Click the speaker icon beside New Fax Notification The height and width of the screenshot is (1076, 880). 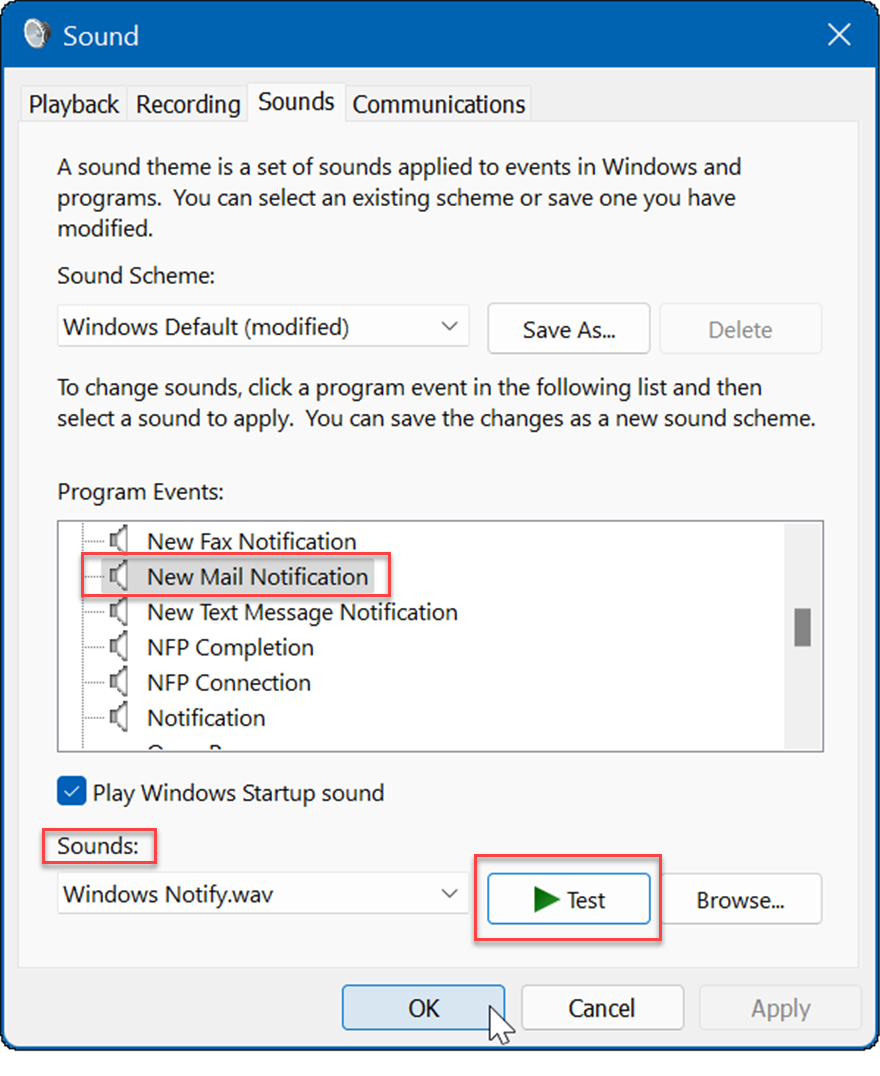tap(120, 541)
